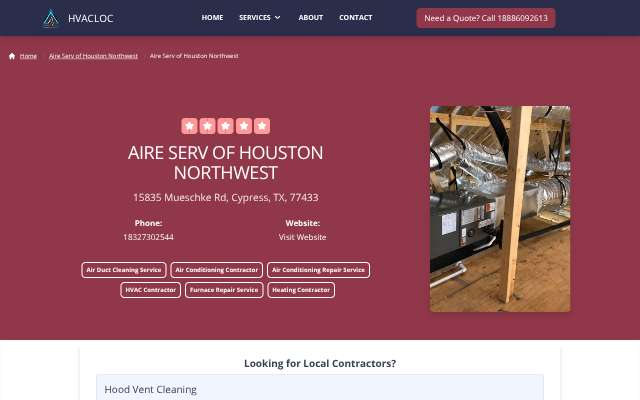Screen dimensions: 640x400
Task: Select the Air Conditioning Contractor tag
Action: click(x=216, y=270)
